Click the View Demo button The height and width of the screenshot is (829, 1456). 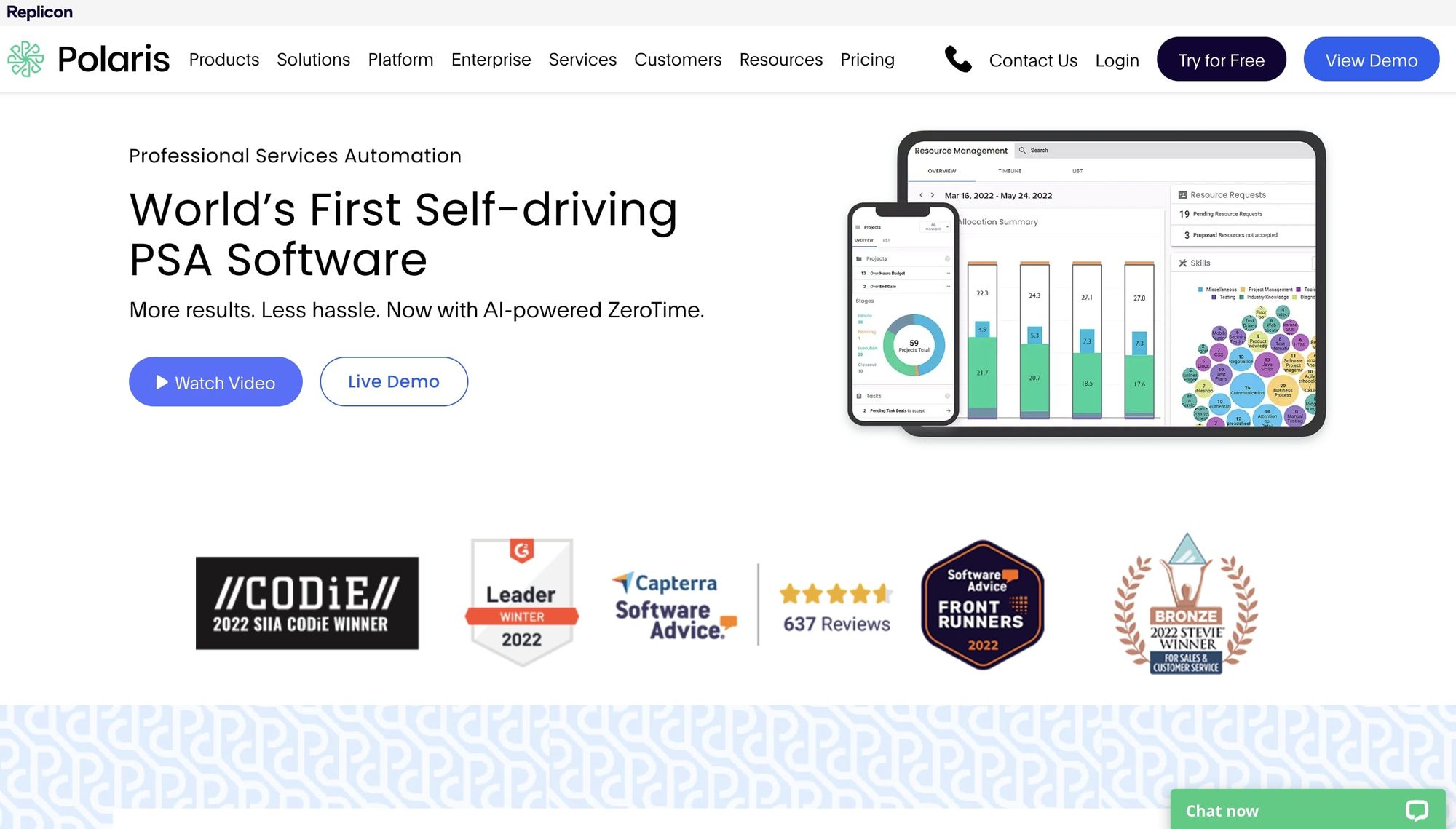coord(1371,58)
